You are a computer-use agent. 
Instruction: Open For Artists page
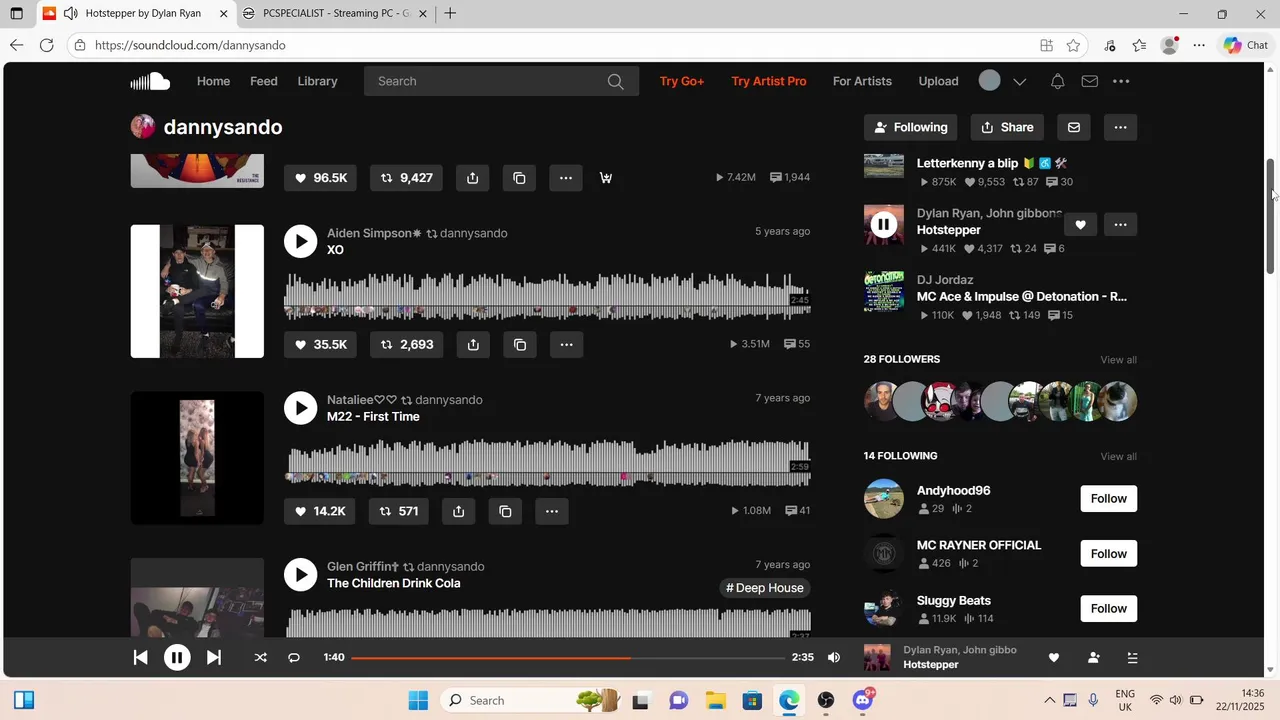(862, 81)
